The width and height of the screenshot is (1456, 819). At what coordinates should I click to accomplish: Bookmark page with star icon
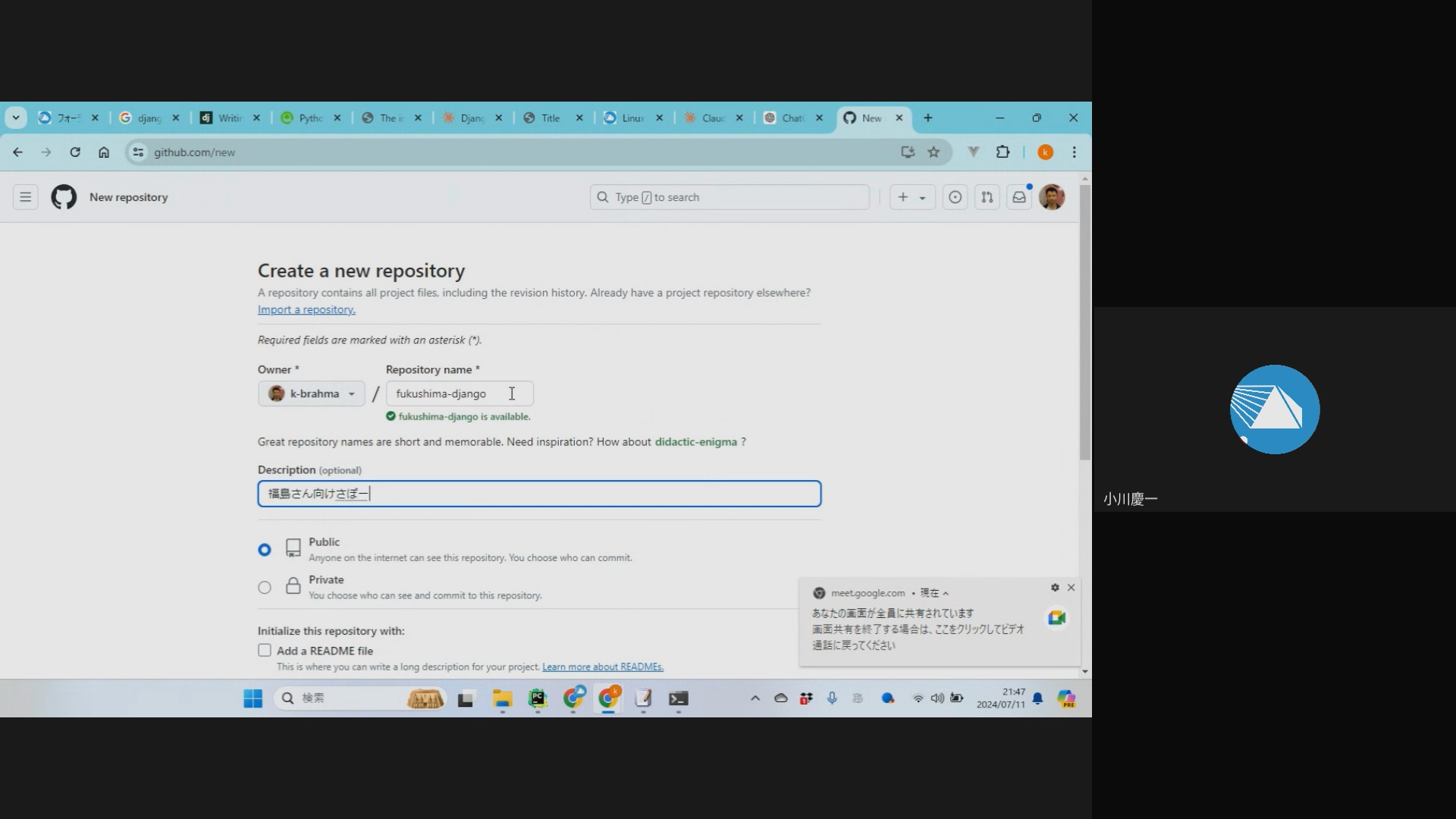[934, 152]
